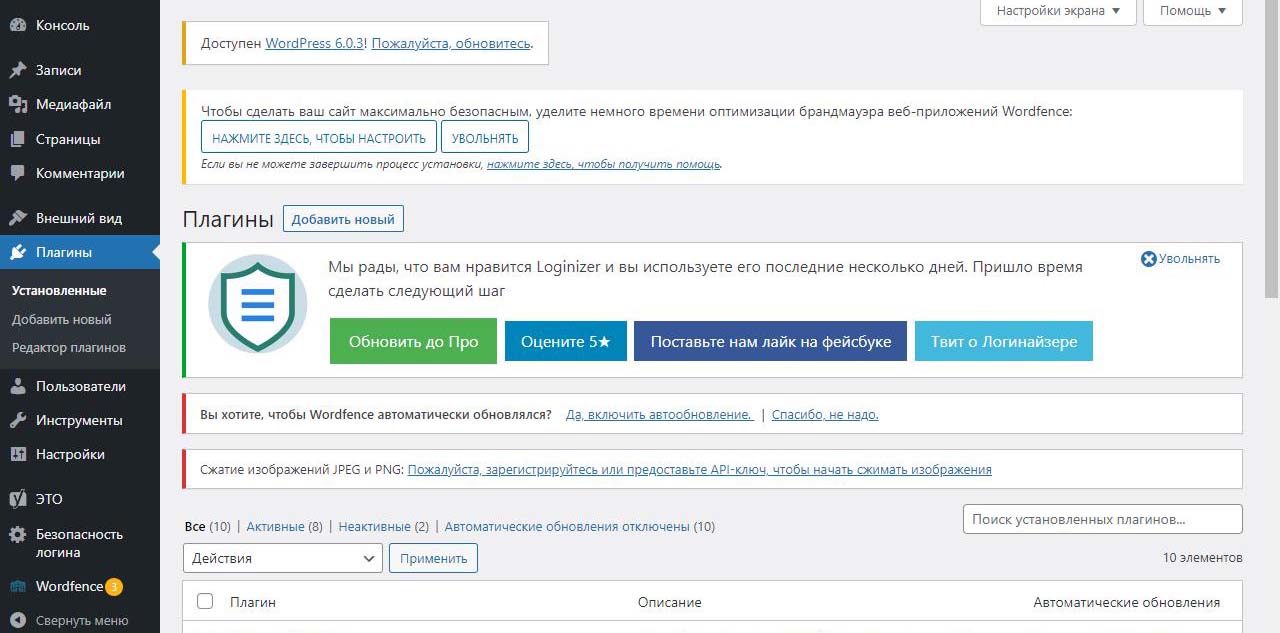The width and height of the screenshot is (1280, 633).
Task: Click the Внешний вид paintbrush icon
Action: tap(18, 218)
